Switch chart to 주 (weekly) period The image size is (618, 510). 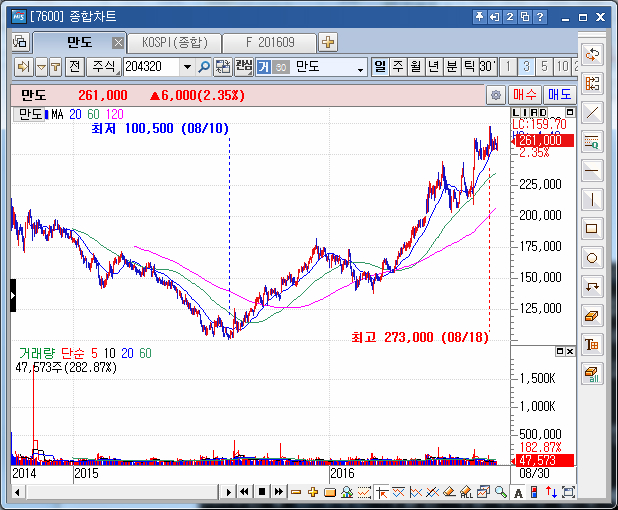[x=398, y=67]
